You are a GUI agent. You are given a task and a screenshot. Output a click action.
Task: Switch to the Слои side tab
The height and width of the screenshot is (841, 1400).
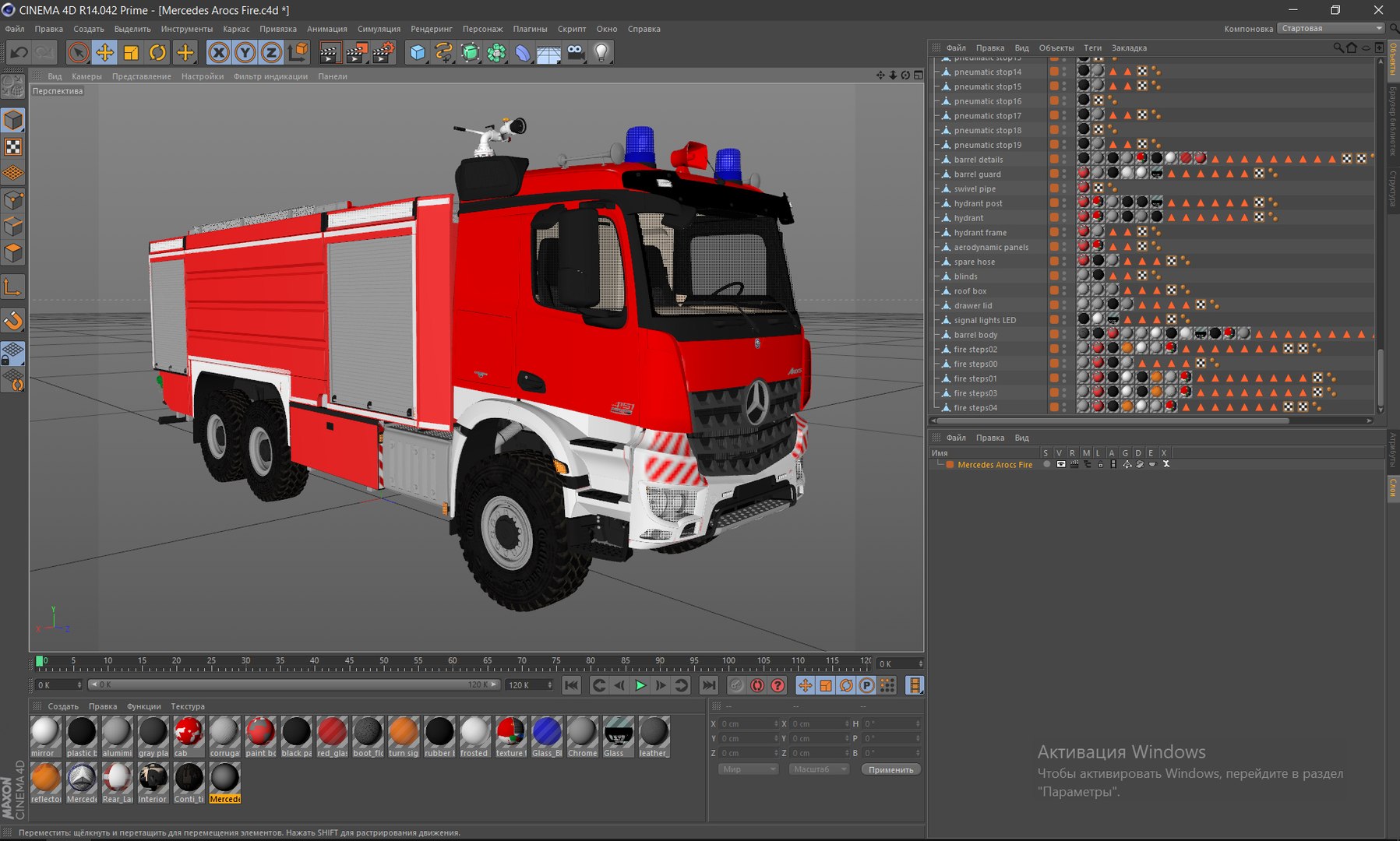[x=1393, y=488]
